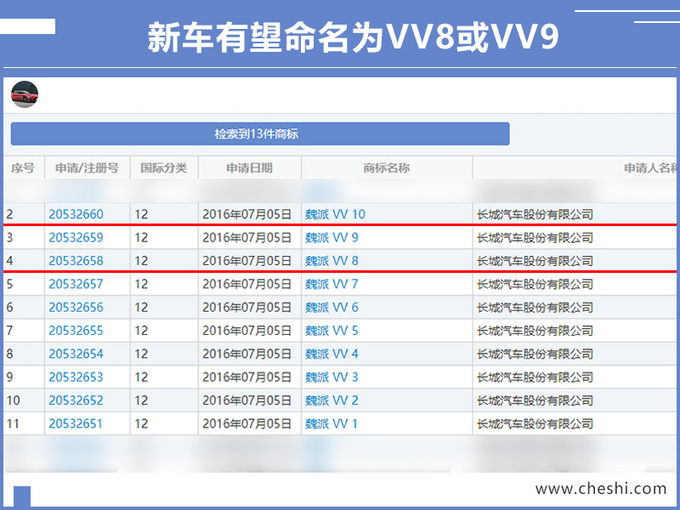680x510 pixels.
Task: Click serial number 9 in the 序号 column
Action: point(10,377)
